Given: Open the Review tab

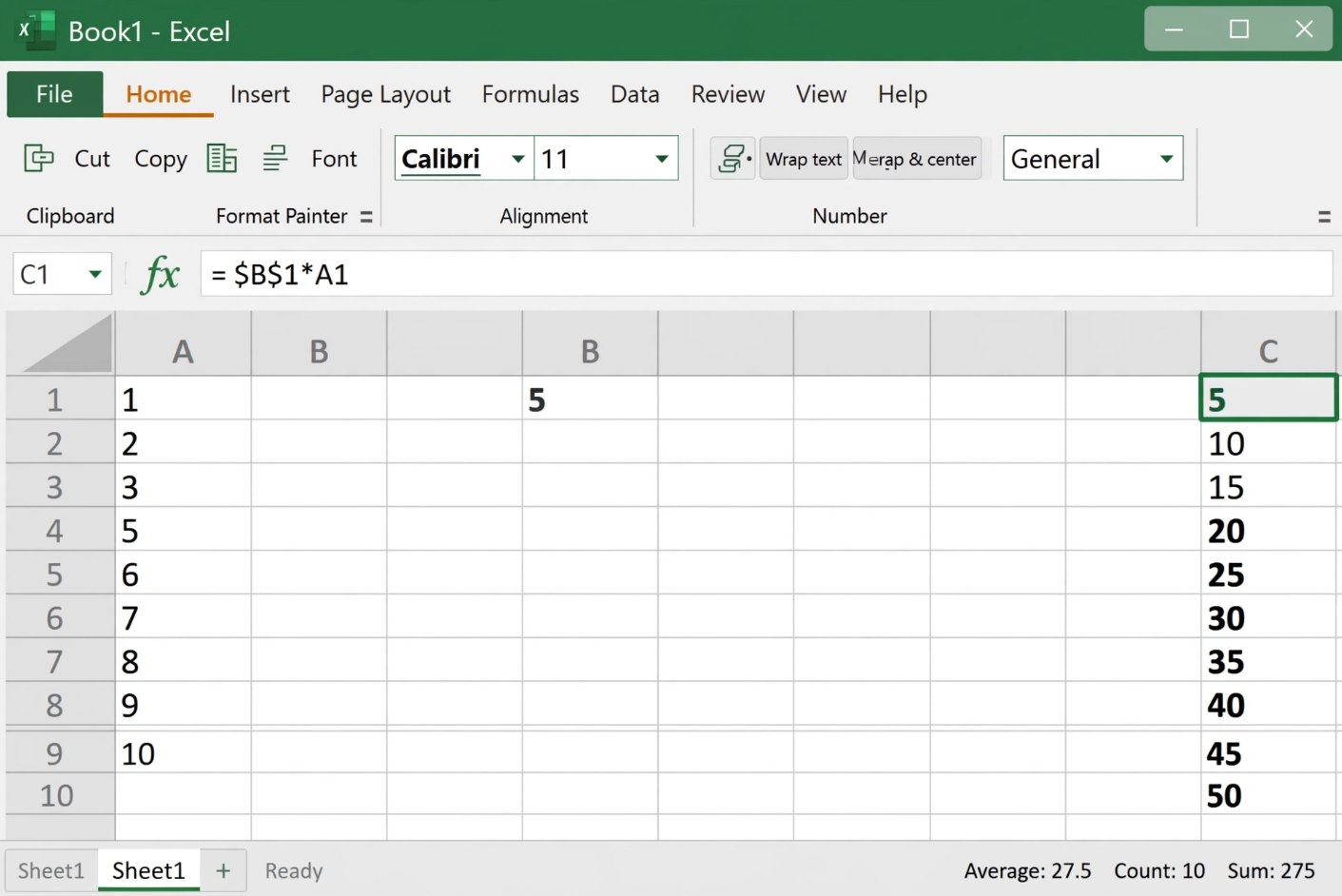Looking at the screenshot, I should click(728, 94).
